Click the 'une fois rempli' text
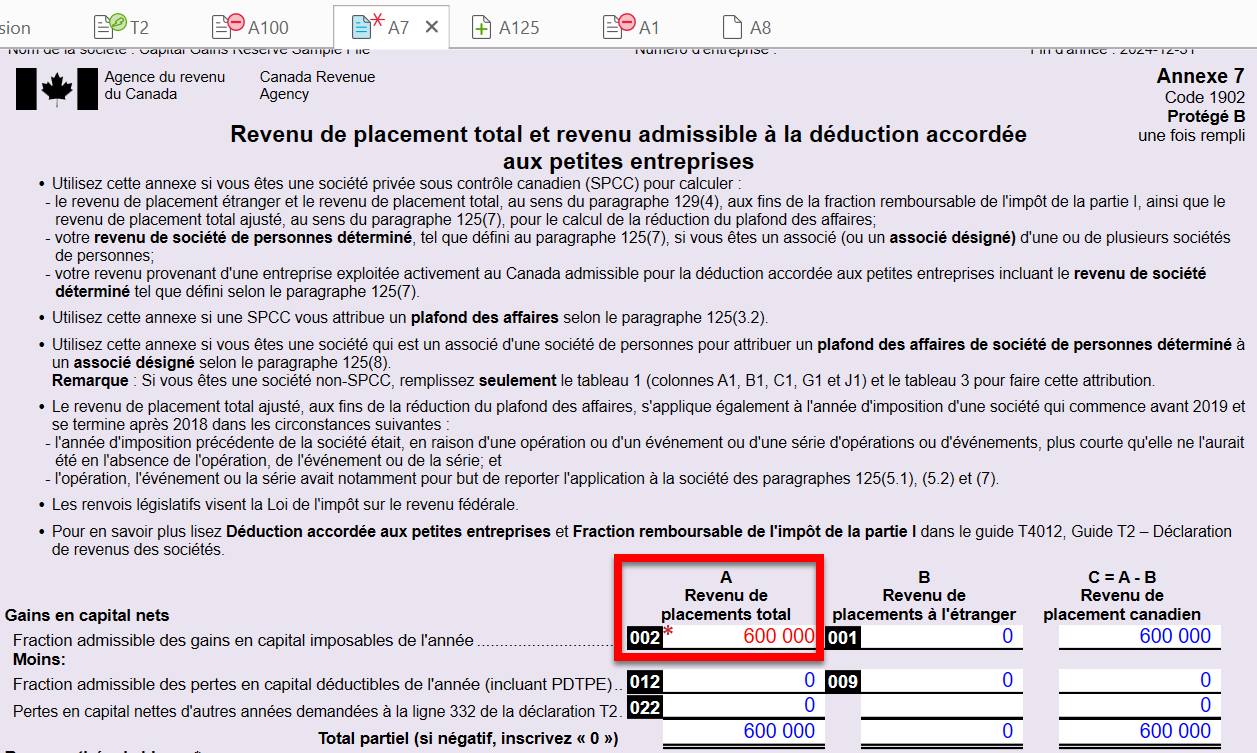The image size is (1257, 753). 1191,136
